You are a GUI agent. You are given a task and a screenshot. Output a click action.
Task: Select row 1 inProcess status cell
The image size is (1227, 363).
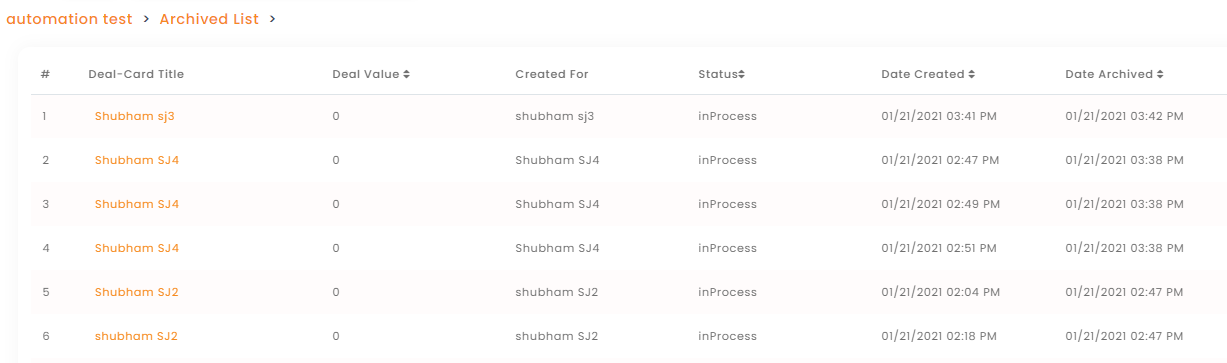pos(727,116)
